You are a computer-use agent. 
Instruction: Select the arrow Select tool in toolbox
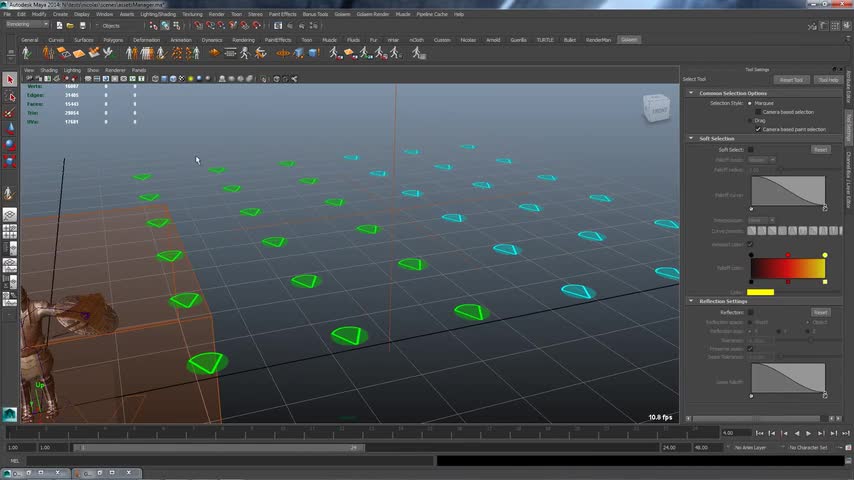10,80
